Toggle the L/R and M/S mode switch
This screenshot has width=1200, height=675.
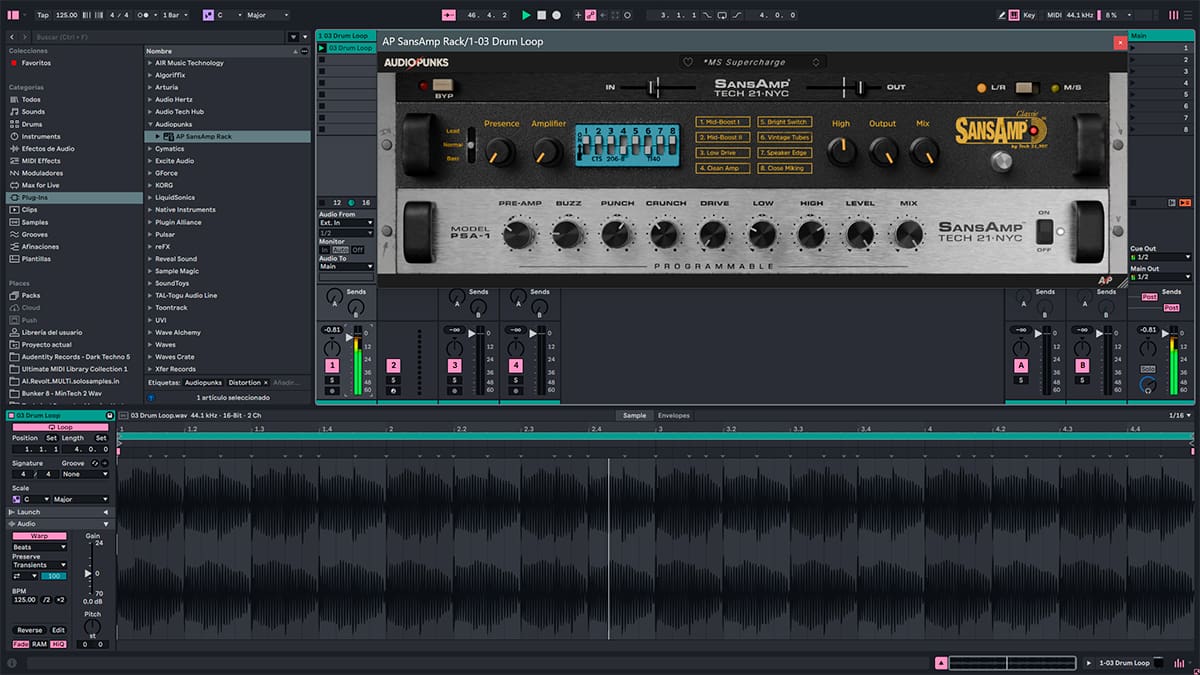pos(1028,87)
